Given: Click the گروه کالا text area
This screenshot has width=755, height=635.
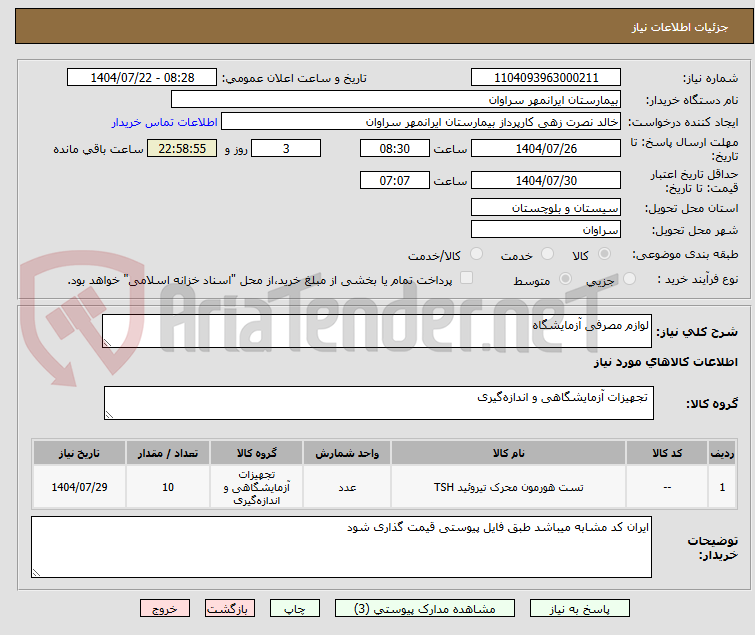Looking at the screenshot, I should (378, 403).
